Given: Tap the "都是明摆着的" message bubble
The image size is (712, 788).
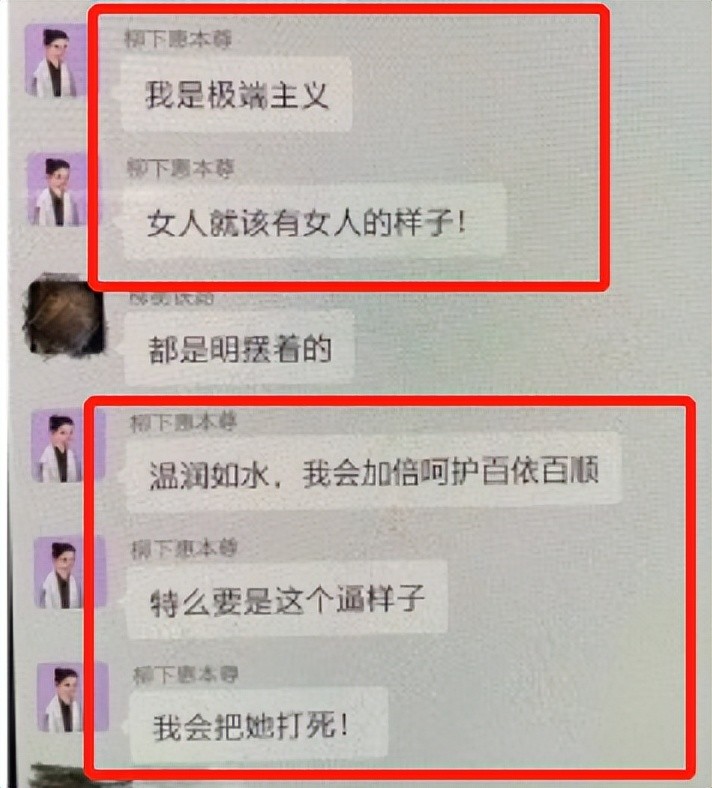Looking at the screenshot, I should [x=239, y=348].
